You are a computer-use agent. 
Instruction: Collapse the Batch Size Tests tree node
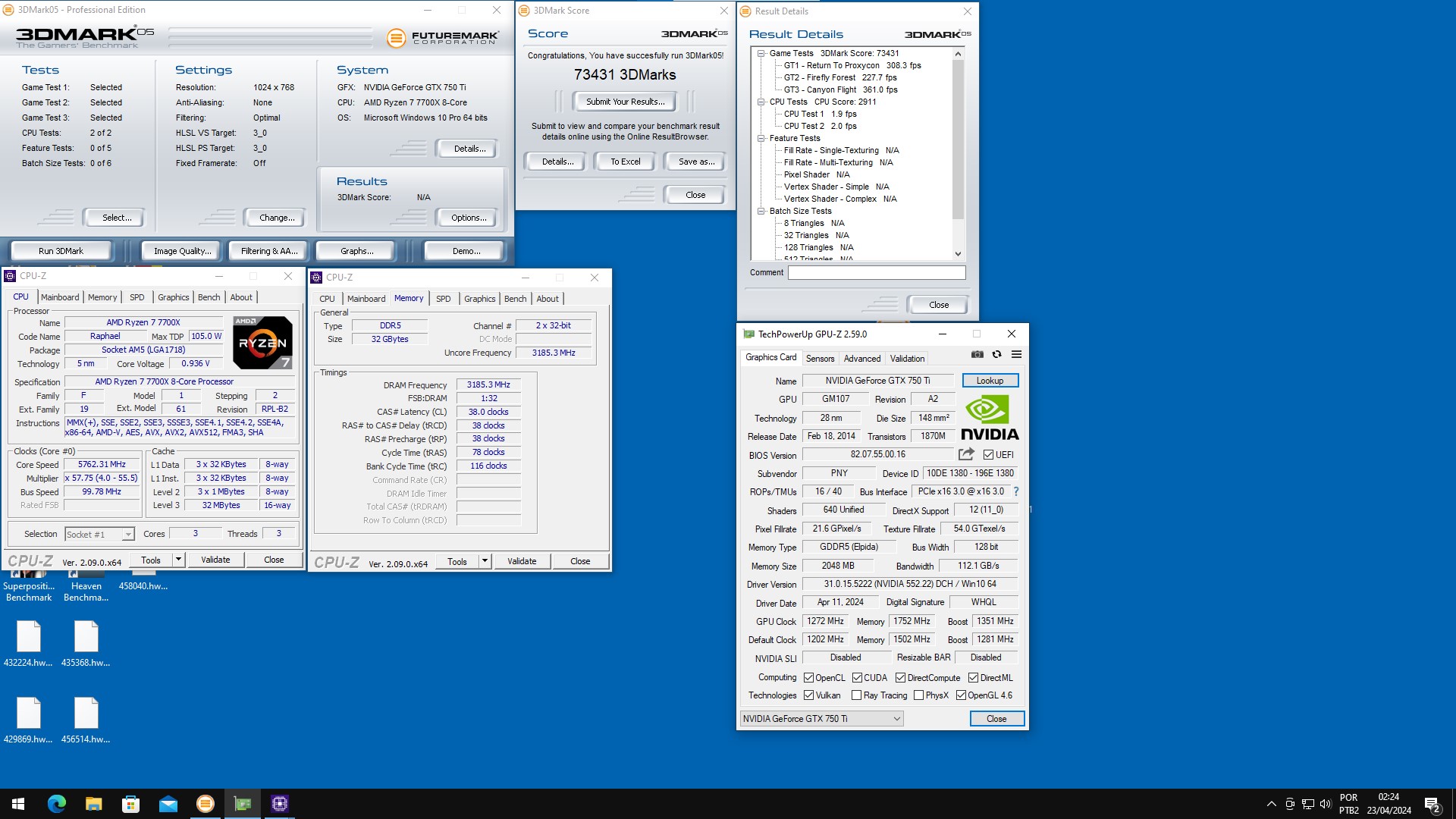coord(761,211)
